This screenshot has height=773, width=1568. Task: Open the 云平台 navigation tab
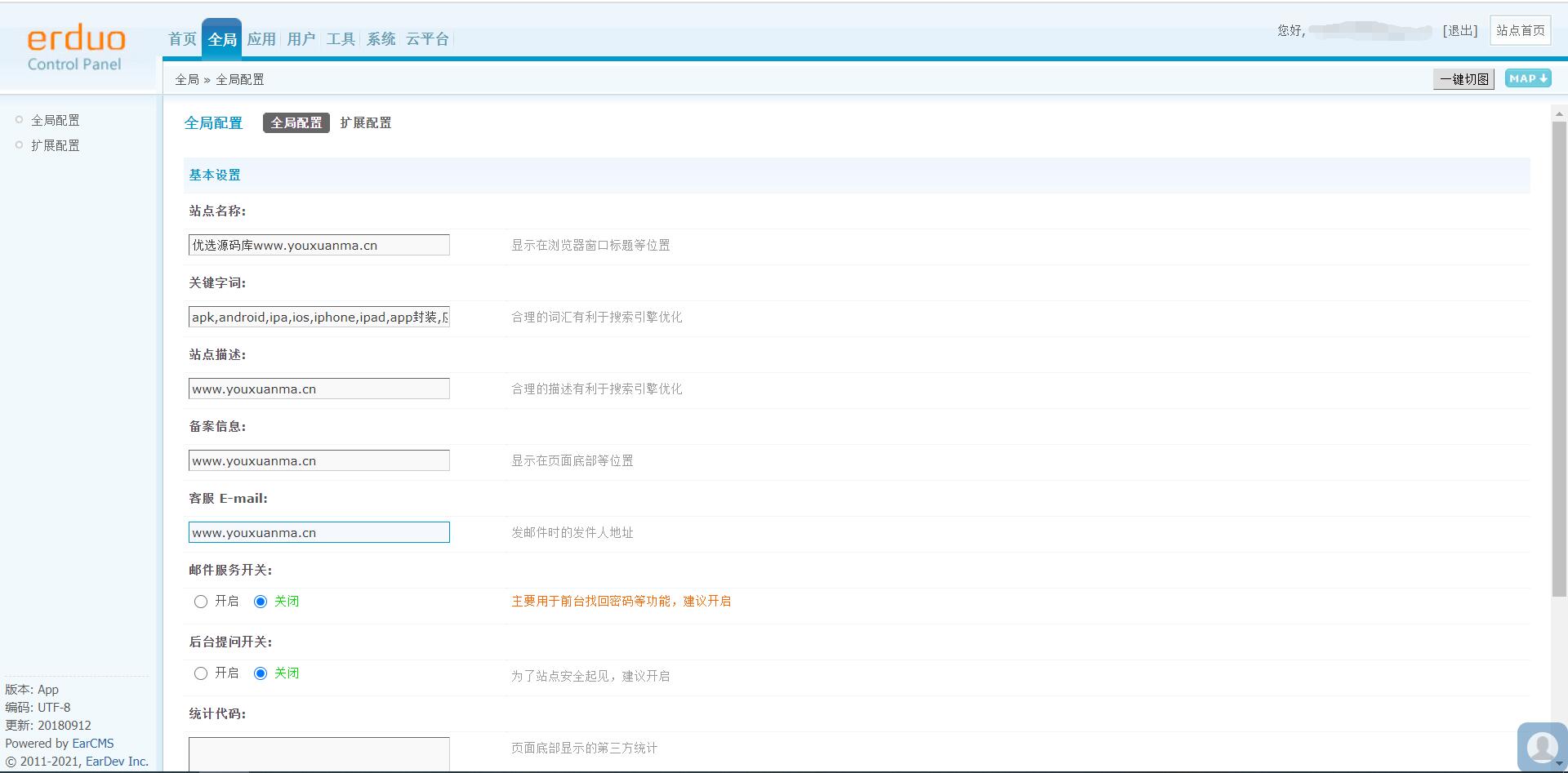427,39
